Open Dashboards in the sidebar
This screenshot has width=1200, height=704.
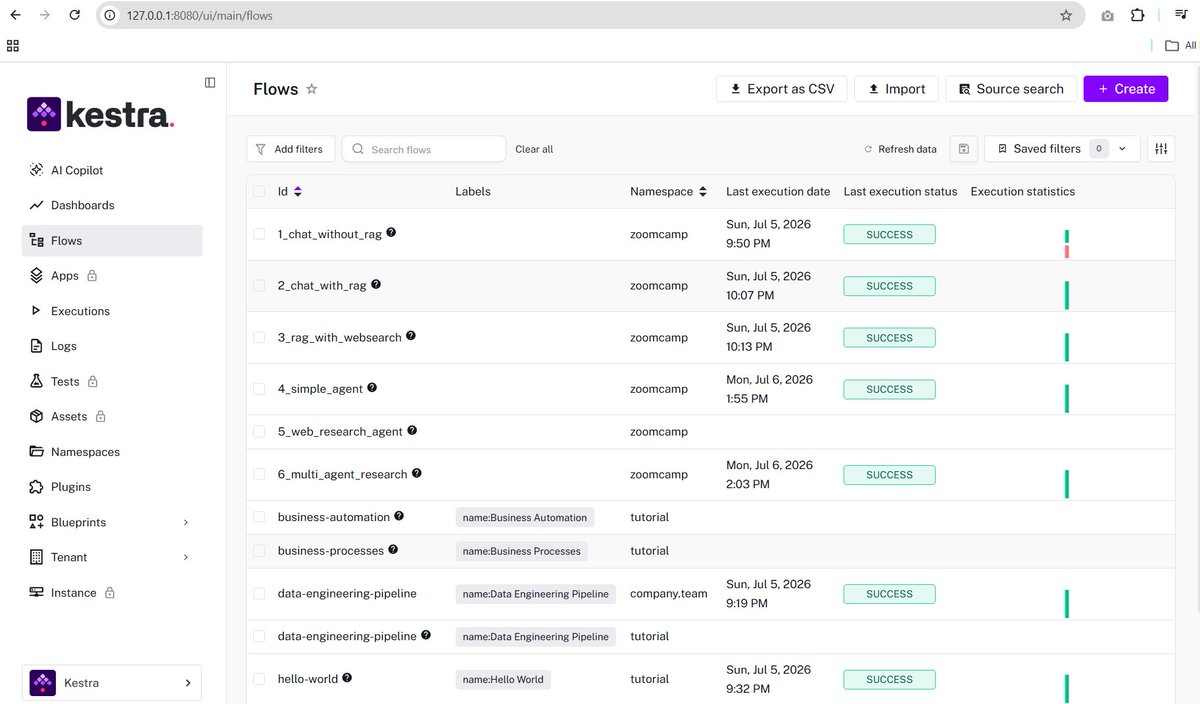[x=112, y=205]
